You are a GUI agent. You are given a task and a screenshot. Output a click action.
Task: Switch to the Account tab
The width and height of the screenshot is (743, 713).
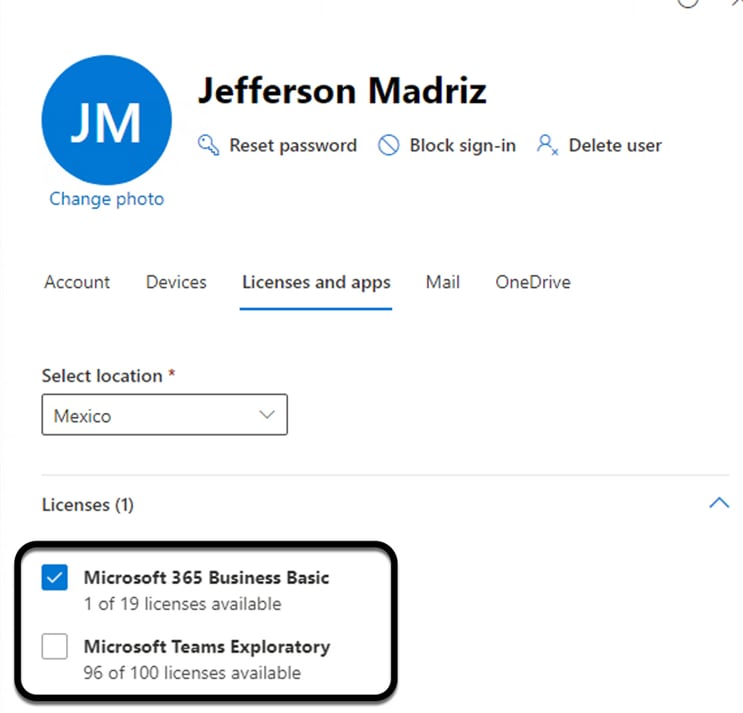tap(77, 282)
